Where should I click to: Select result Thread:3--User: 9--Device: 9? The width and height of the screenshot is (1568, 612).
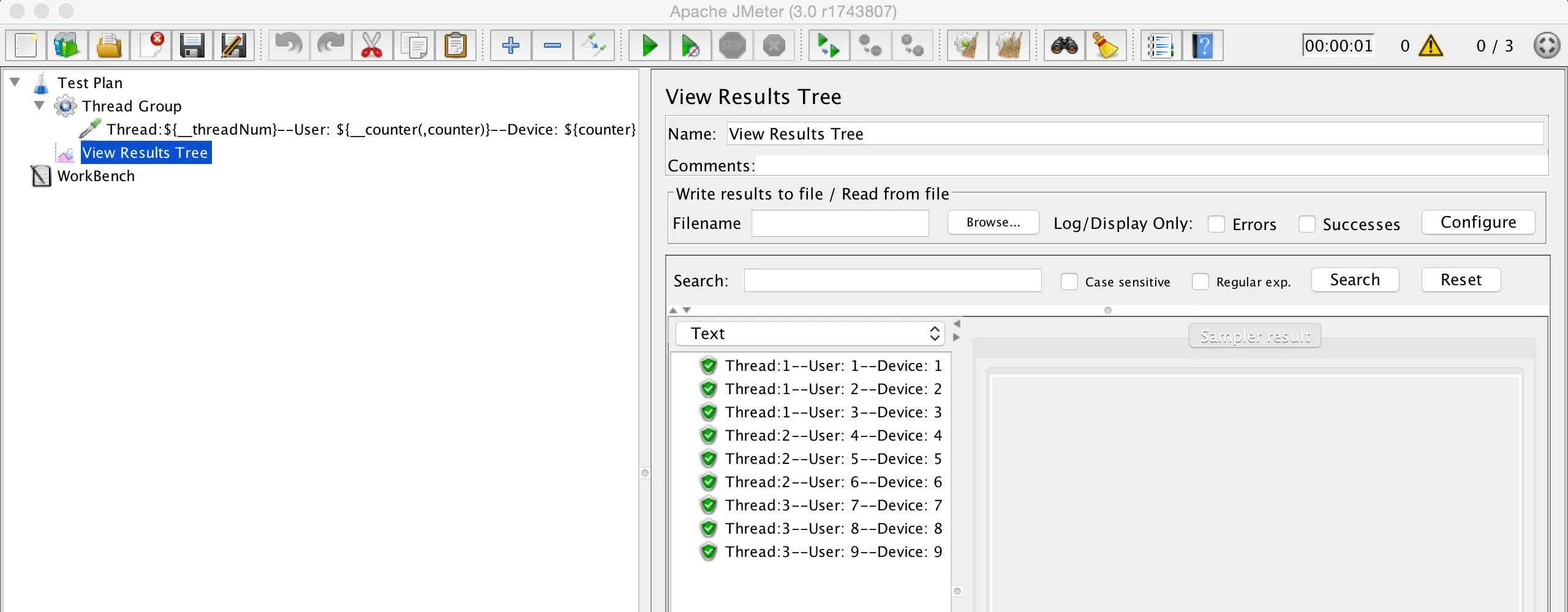click(x=833, y=552)
